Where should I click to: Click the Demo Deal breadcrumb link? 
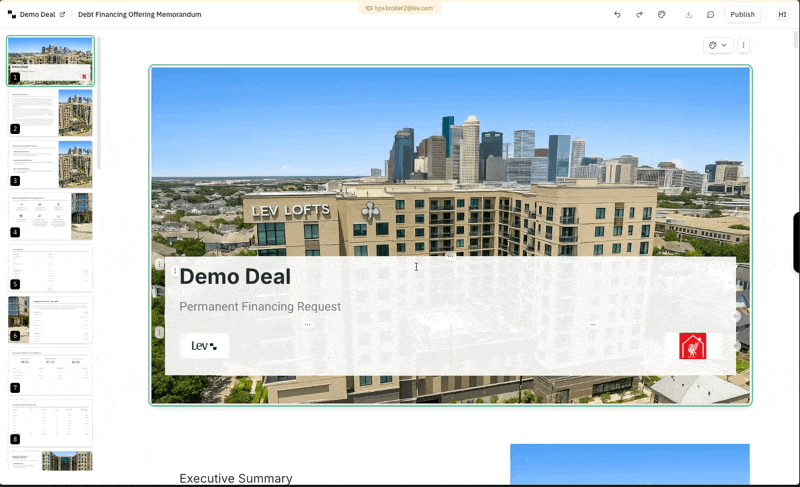[39, 15]
